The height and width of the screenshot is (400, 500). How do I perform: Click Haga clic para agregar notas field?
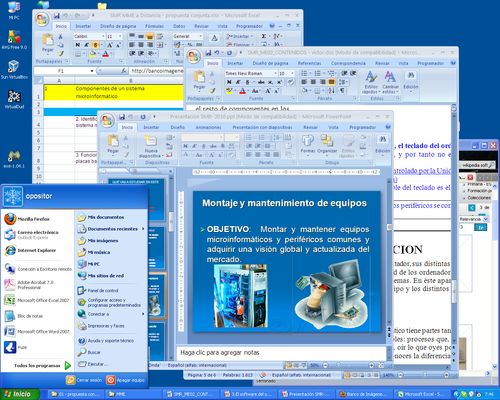[282, 352]
